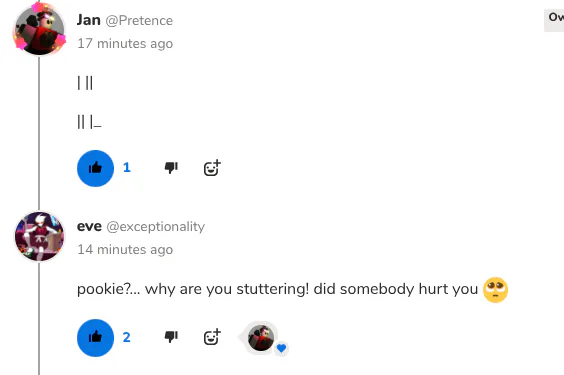The image size is (564, 375).
Task: Toggle the like button on Jan's comment
Action: (95, 168)
